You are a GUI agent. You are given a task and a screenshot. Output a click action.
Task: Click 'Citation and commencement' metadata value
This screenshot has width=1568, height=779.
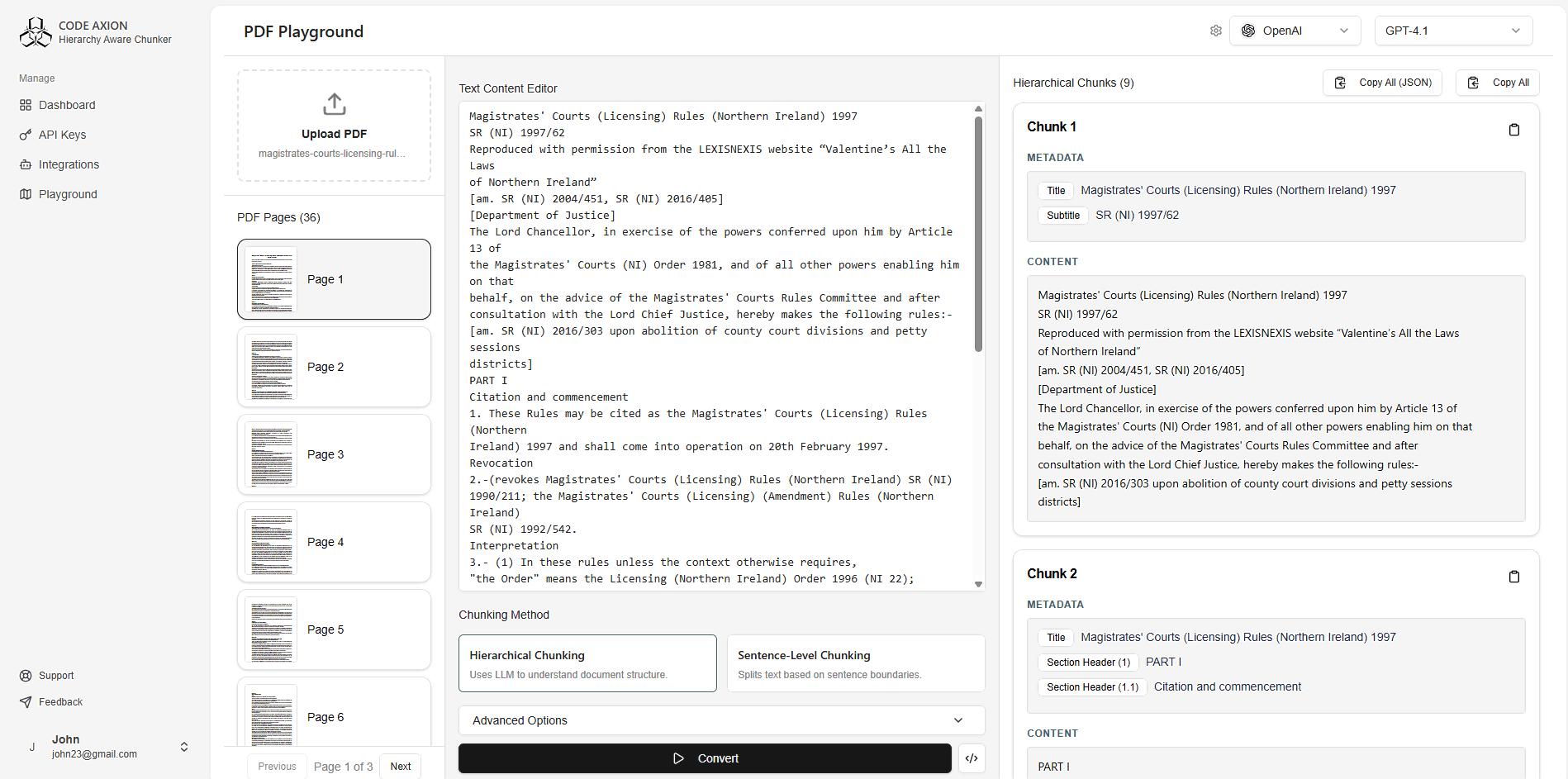(x=1227, y=686)
